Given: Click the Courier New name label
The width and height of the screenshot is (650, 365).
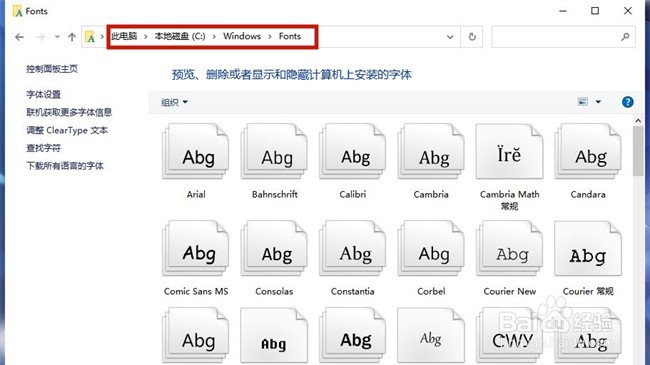Looking at the screenshot, I should (509, 291).
